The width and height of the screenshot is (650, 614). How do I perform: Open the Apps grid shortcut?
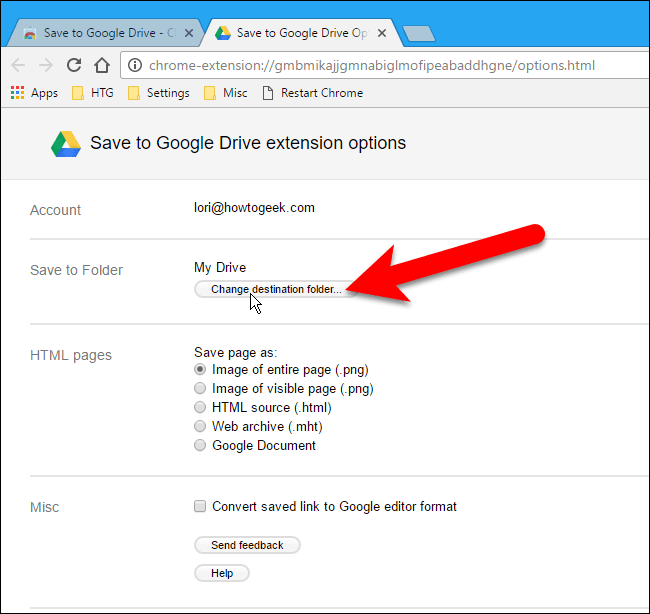pyautogui.click(x=34, y=93)
